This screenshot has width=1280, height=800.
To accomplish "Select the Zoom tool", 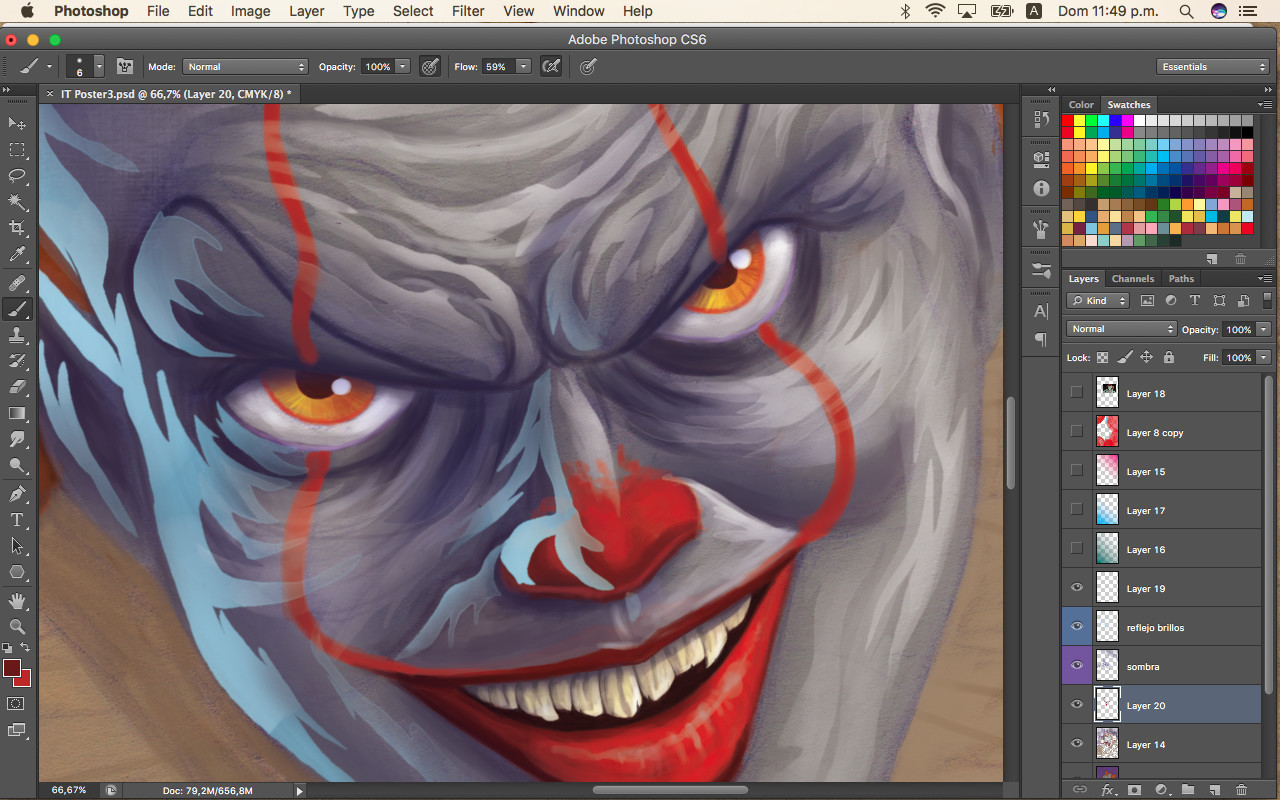I will 17,627.
